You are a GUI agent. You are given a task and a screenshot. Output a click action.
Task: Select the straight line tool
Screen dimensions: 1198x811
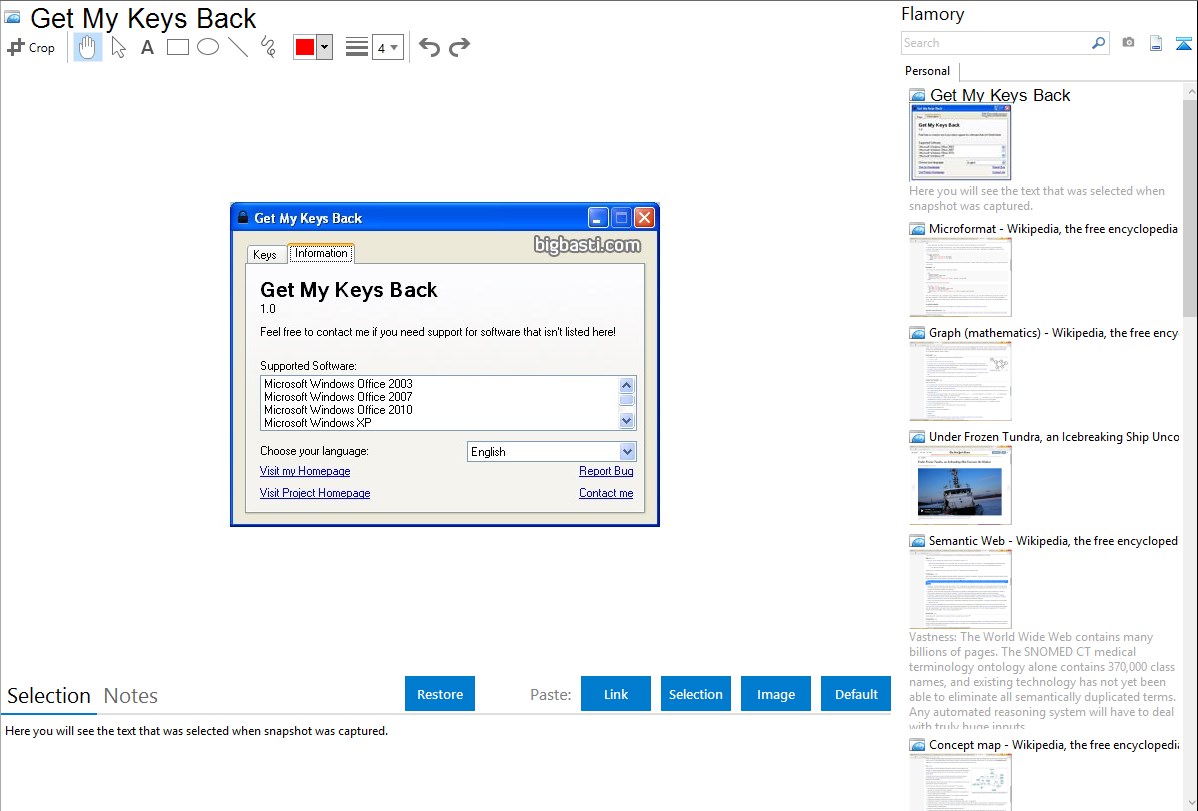(238, 47)
